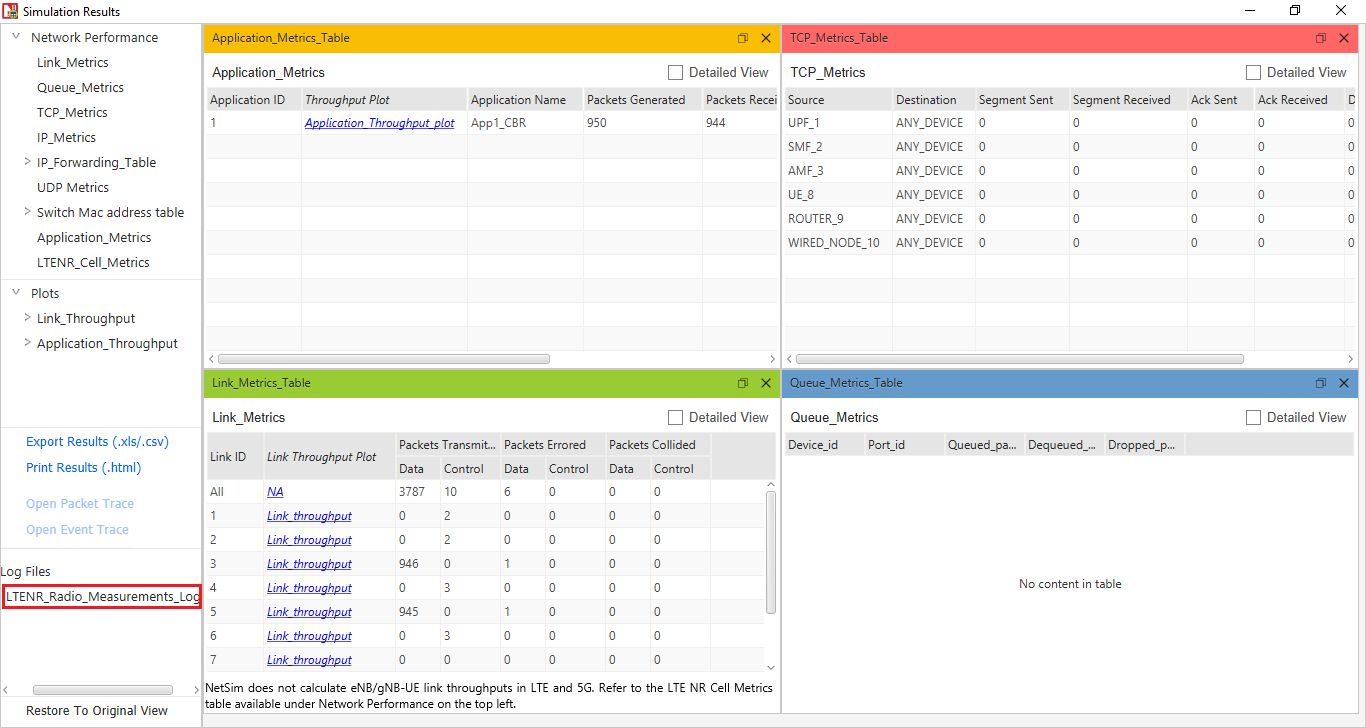Click the Simulation Results app icon
This screenshot has width=1366, height=728.
click(11, 11)
